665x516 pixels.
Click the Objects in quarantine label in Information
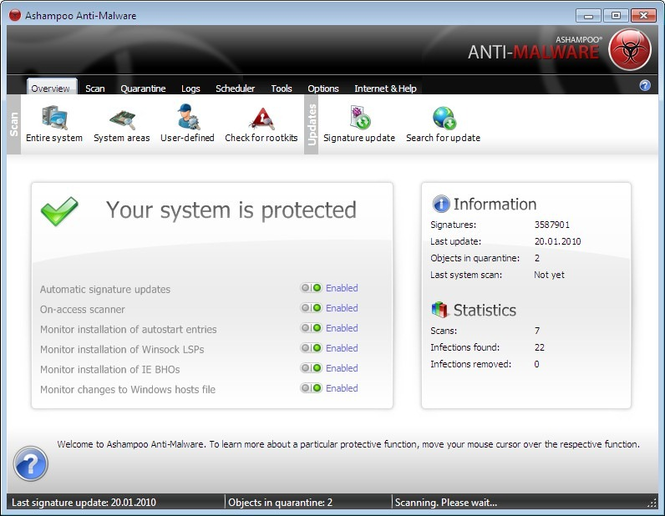475,258
